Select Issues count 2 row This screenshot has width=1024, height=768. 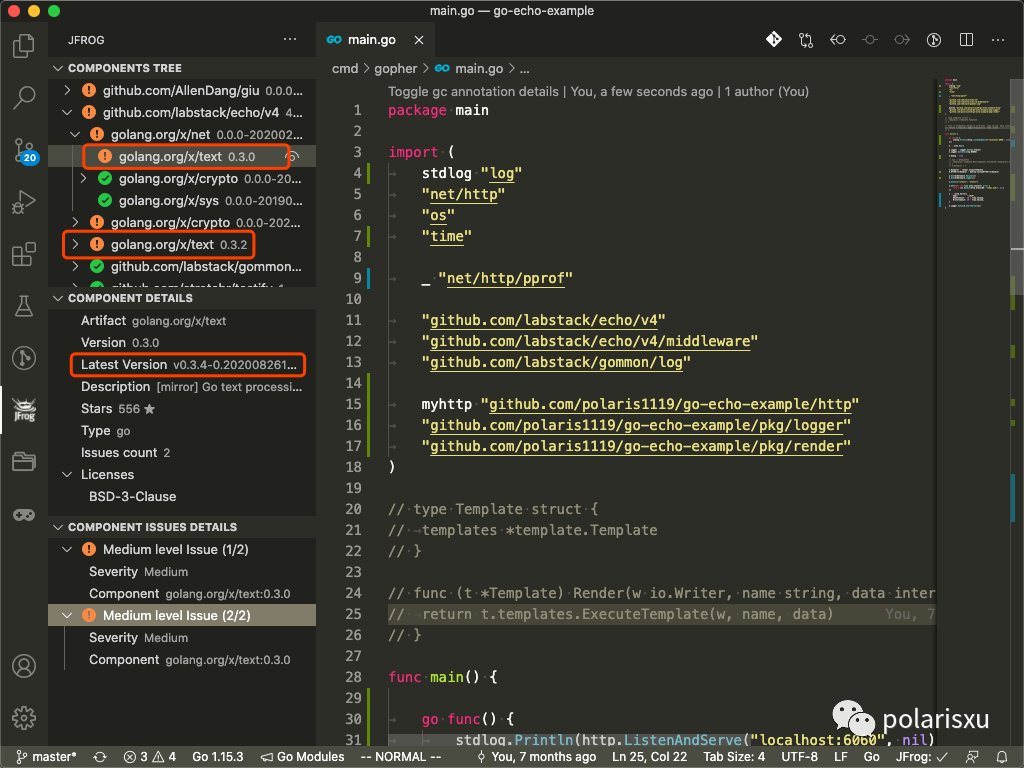[x=182, y=453]
